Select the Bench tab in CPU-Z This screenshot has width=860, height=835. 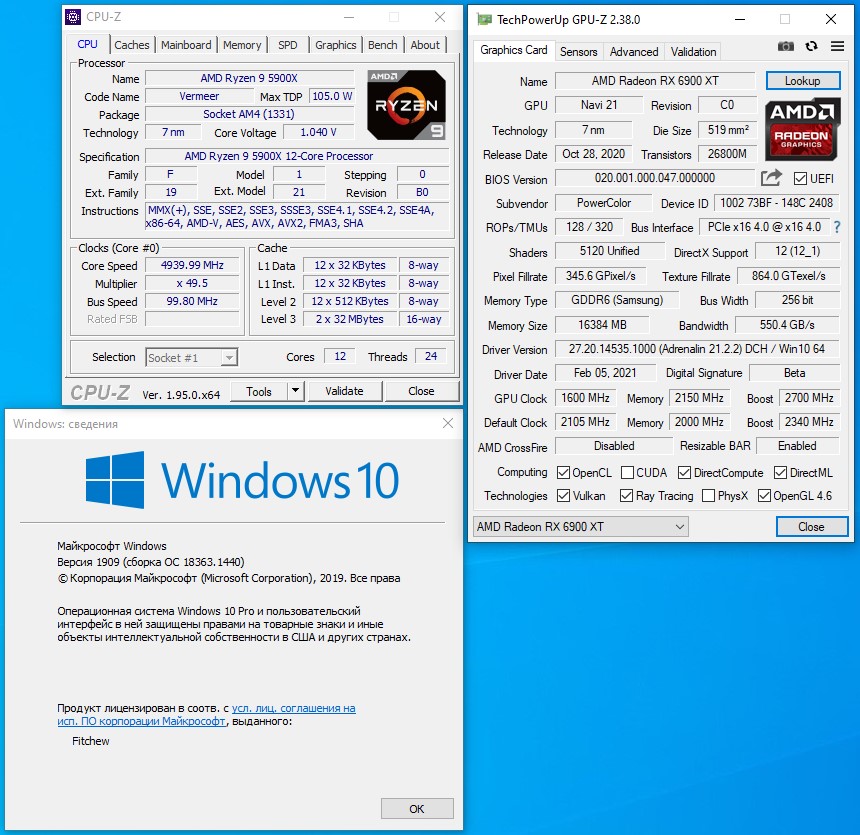point(382,45)
